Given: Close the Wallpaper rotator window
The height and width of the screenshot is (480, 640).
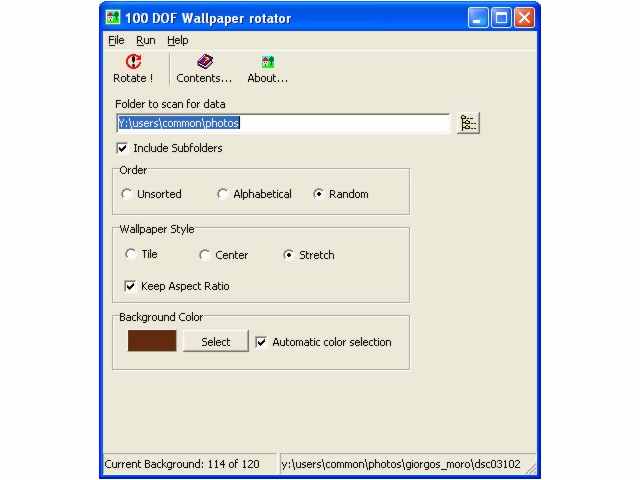Looking at the screenshot, I should click(x=524, y=18).
